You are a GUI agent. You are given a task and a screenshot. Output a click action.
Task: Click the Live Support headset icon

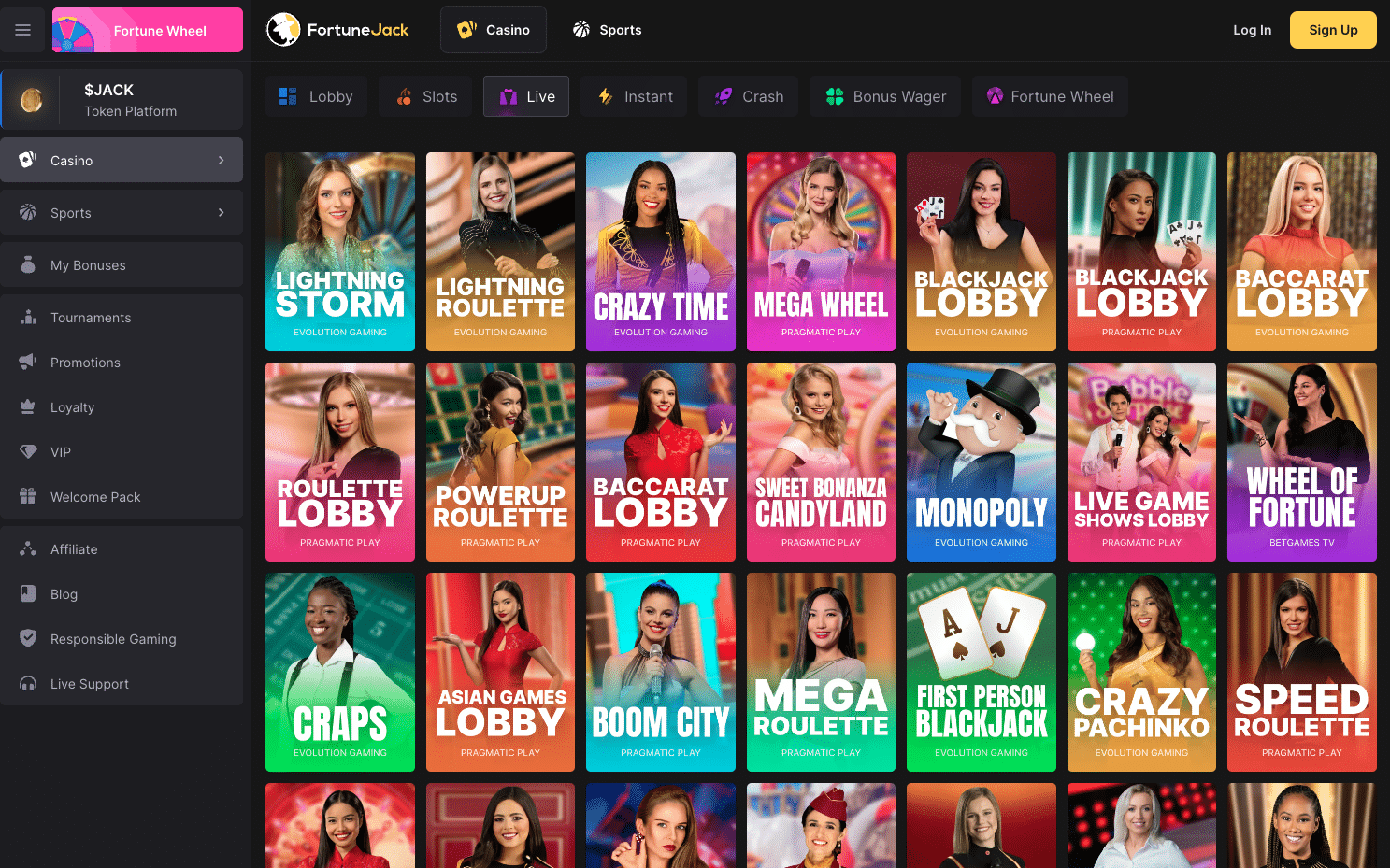pos(28,683)
